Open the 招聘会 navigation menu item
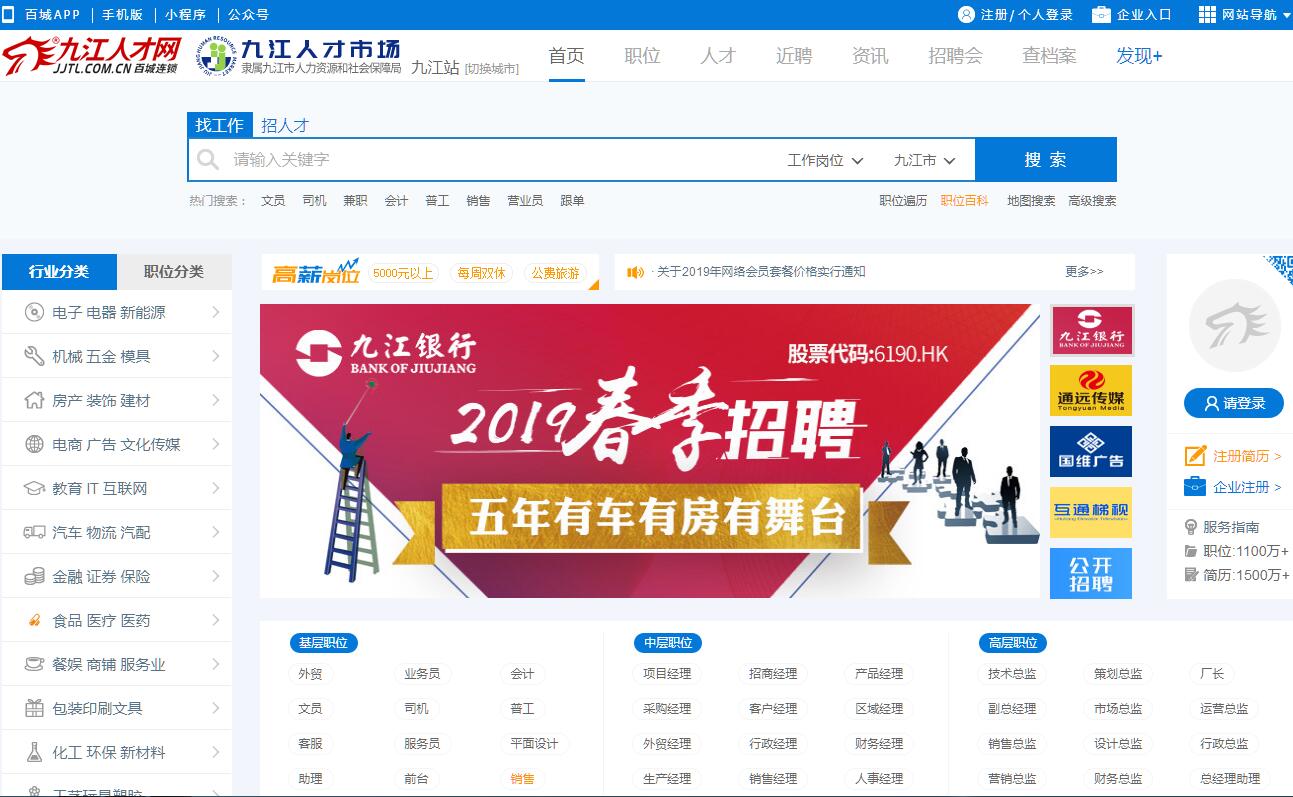Viewport: 1293px width, 797px height. pos(955,56)
